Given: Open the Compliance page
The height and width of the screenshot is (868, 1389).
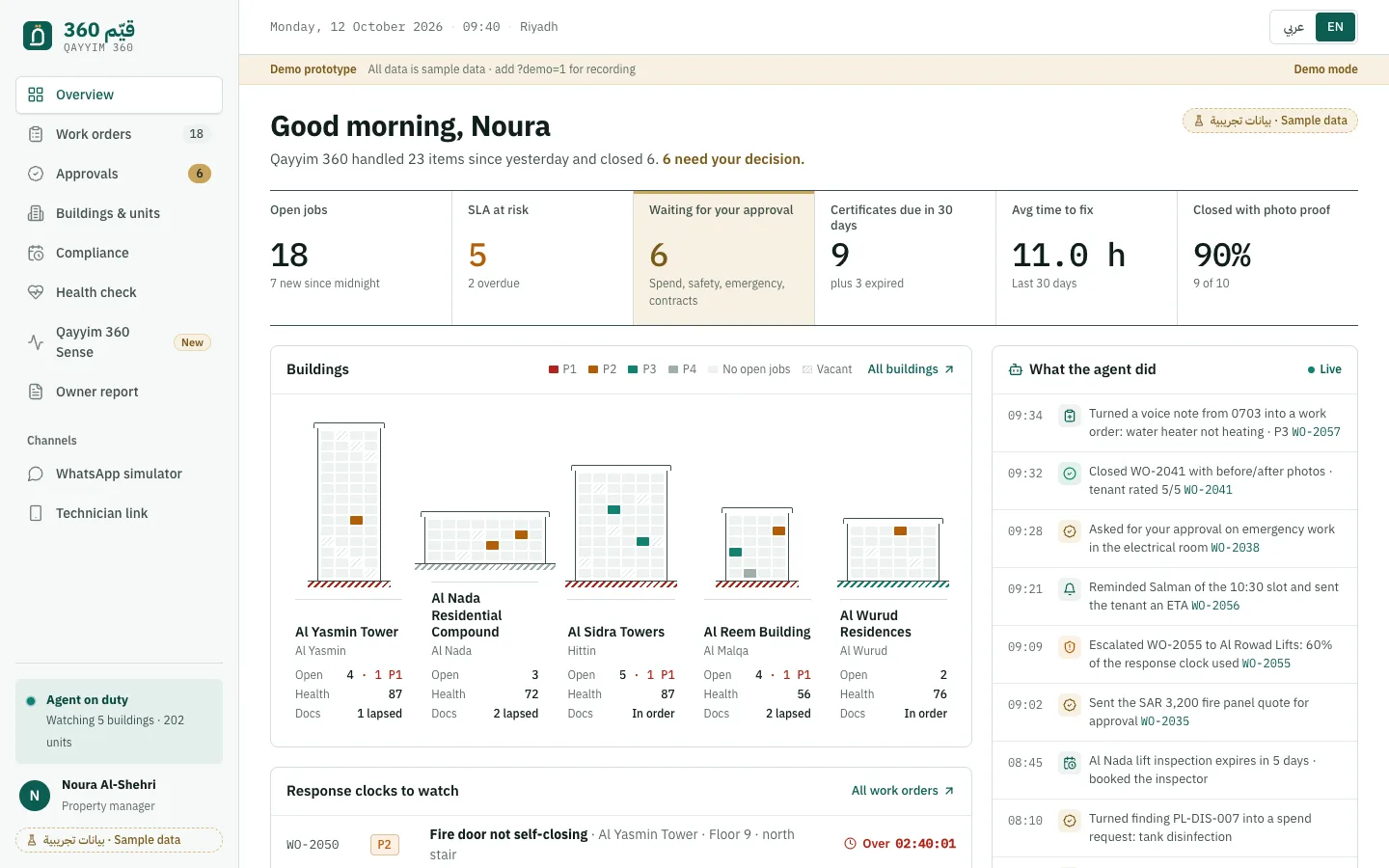Looking at the screenshot, I should (120, 253).
